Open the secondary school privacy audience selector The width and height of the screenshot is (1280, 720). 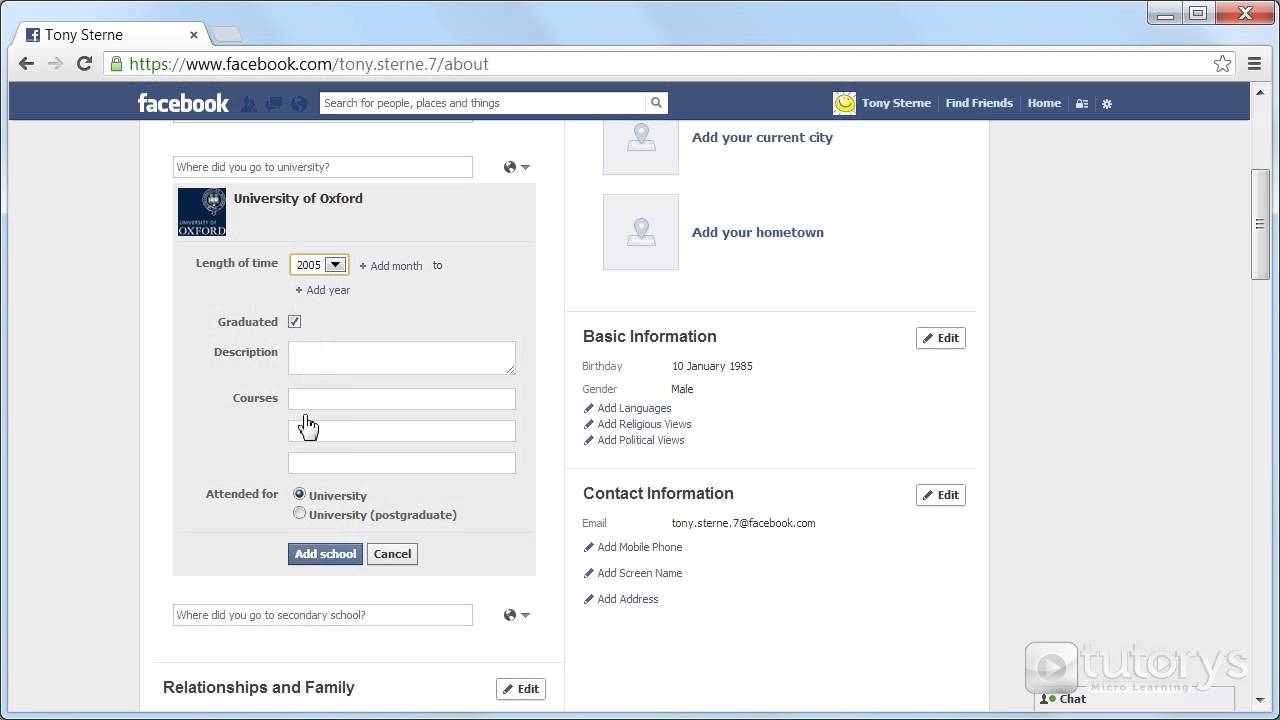[517, 615]
